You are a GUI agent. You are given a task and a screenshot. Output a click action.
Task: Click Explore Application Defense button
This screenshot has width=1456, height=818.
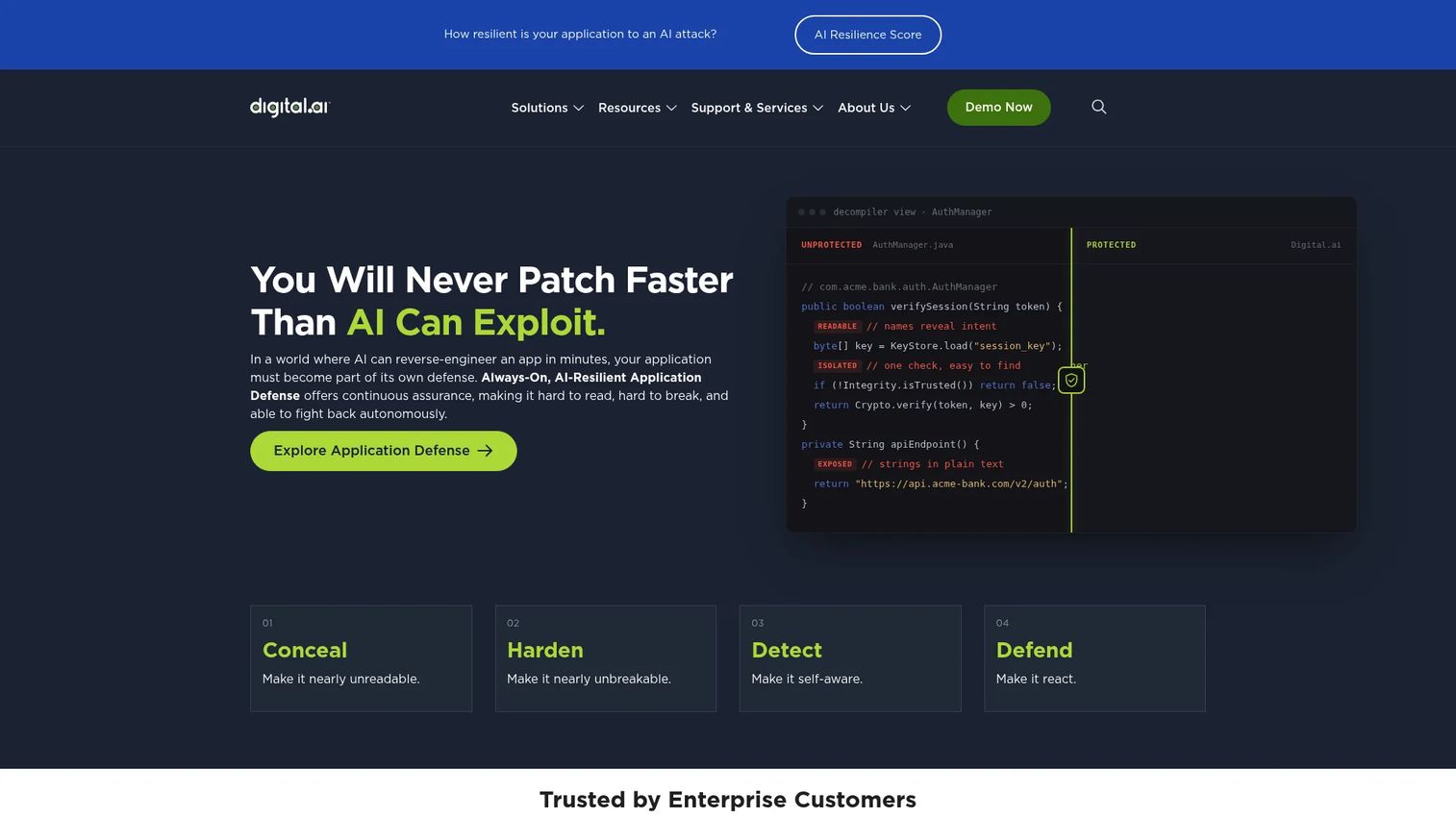tap(383, 451)
